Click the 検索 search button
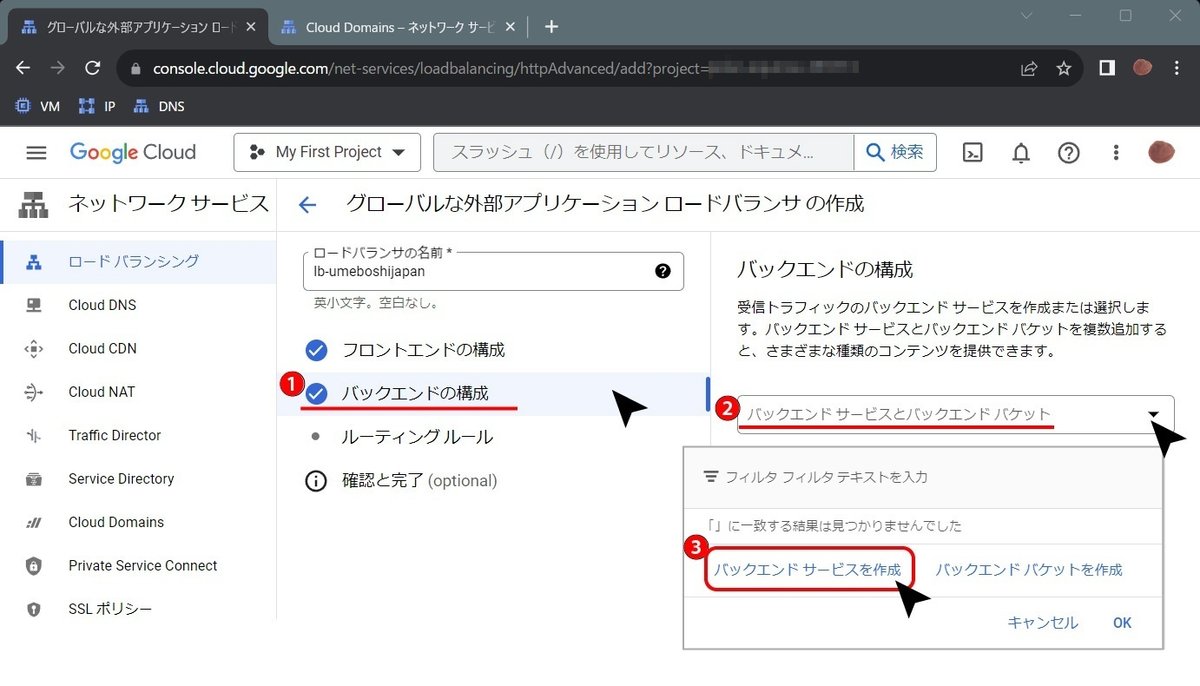The image size is (1200, 686). tap(895, 152)
